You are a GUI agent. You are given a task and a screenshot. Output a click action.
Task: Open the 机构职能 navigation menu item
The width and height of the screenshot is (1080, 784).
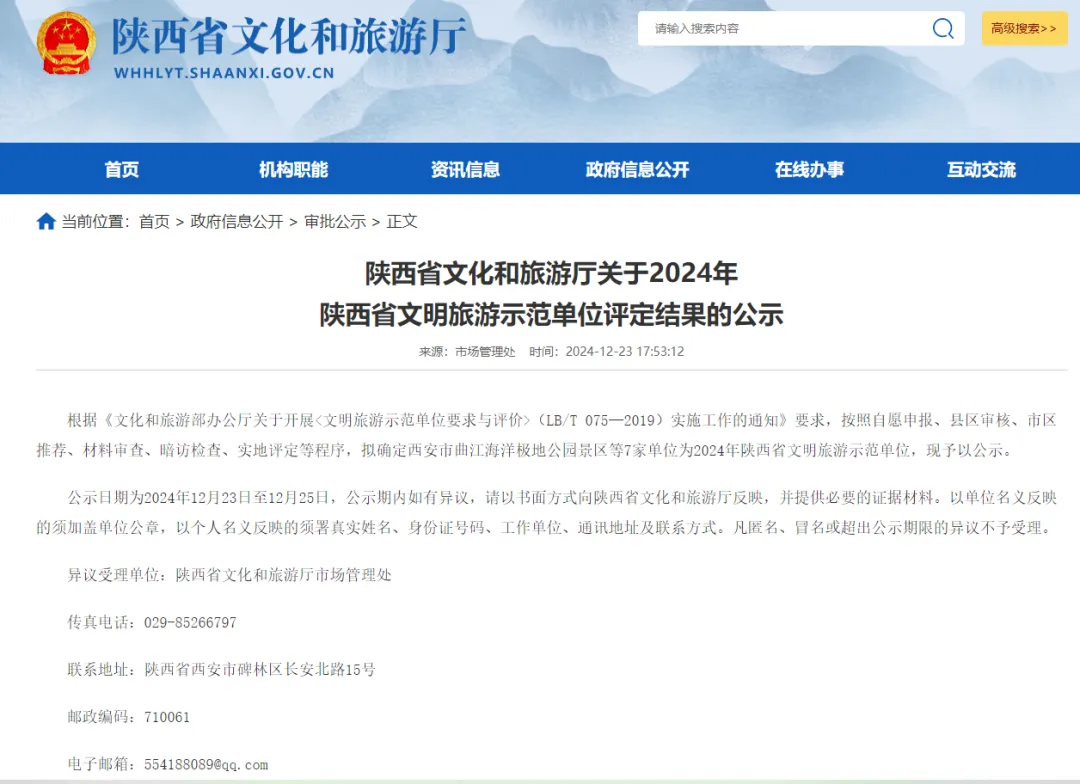point(293,169)
